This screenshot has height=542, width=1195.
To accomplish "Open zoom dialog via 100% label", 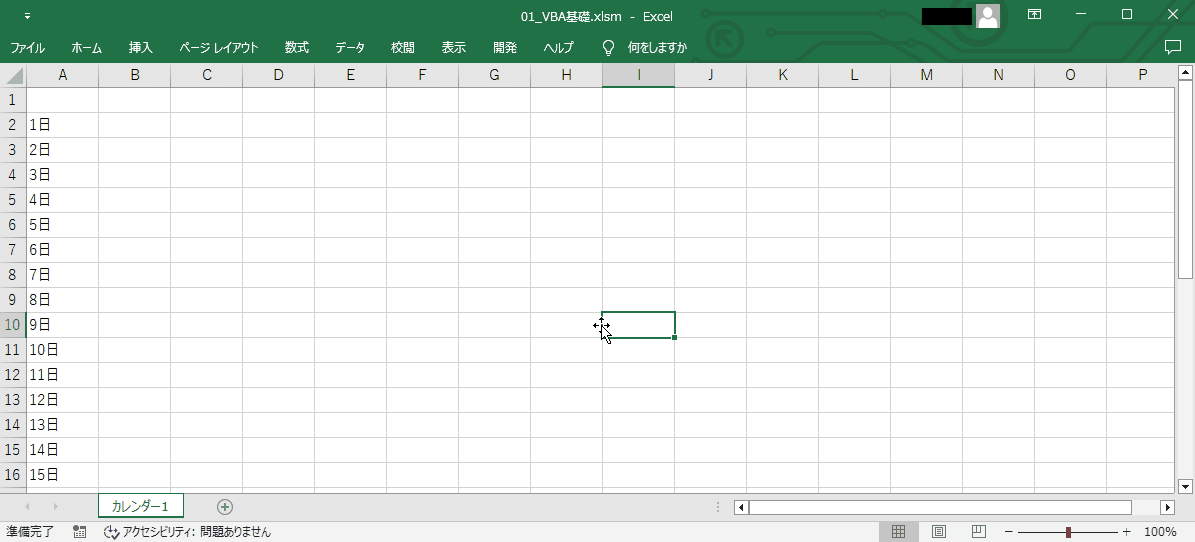I will pyautogui.click(x=1160, y=531).
